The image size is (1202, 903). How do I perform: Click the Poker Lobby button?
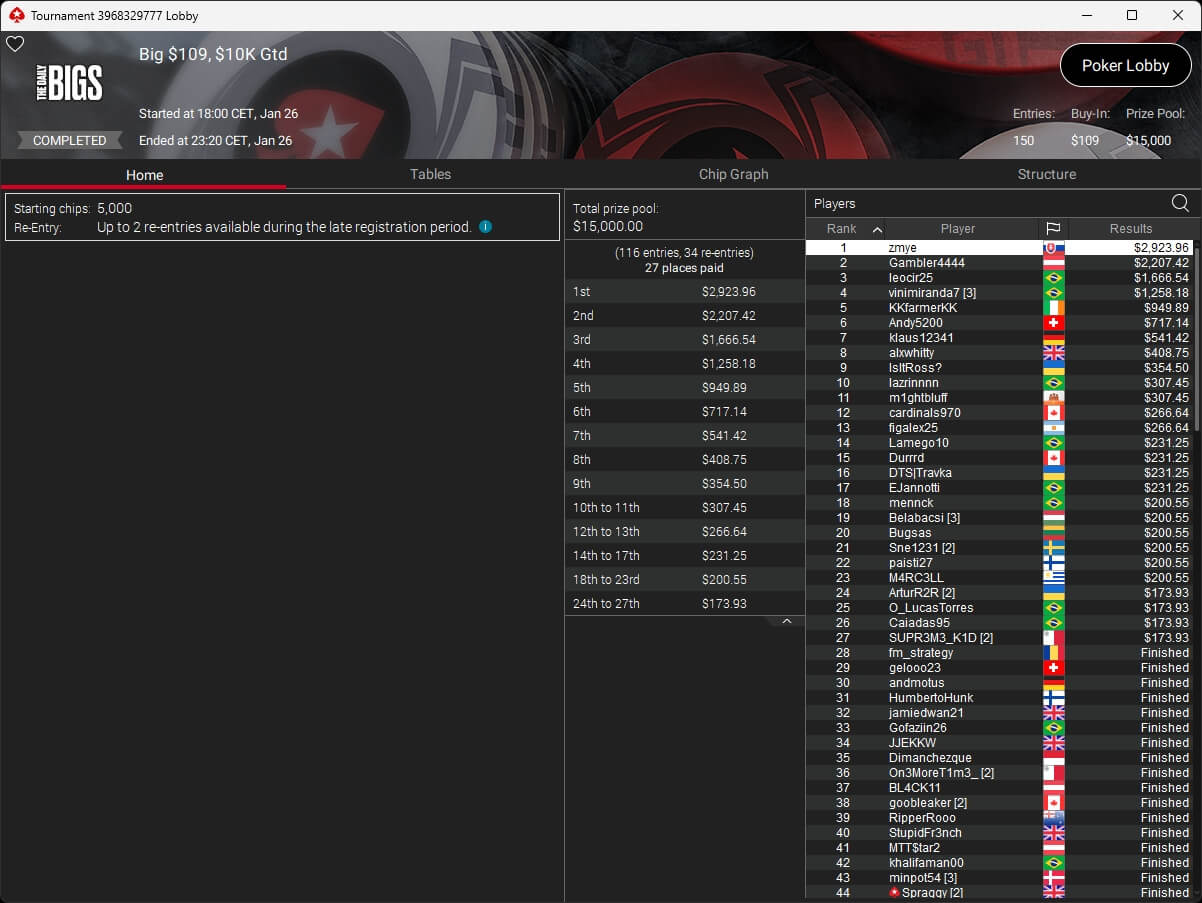[1125, 66]
